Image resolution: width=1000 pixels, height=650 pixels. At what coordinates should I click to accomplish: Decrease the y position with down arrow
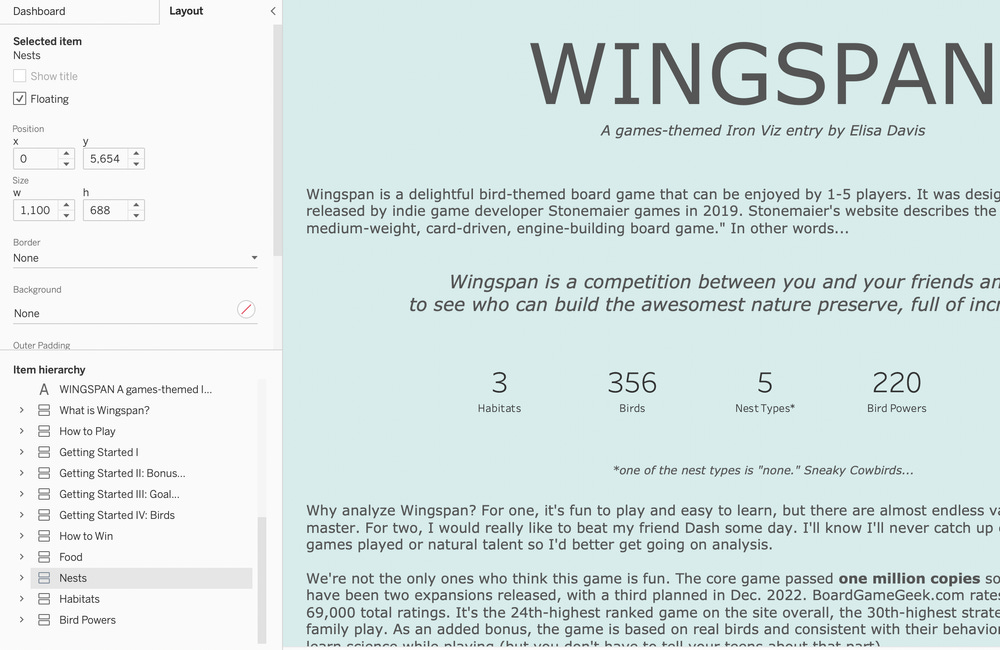click(x=136, y=164)
